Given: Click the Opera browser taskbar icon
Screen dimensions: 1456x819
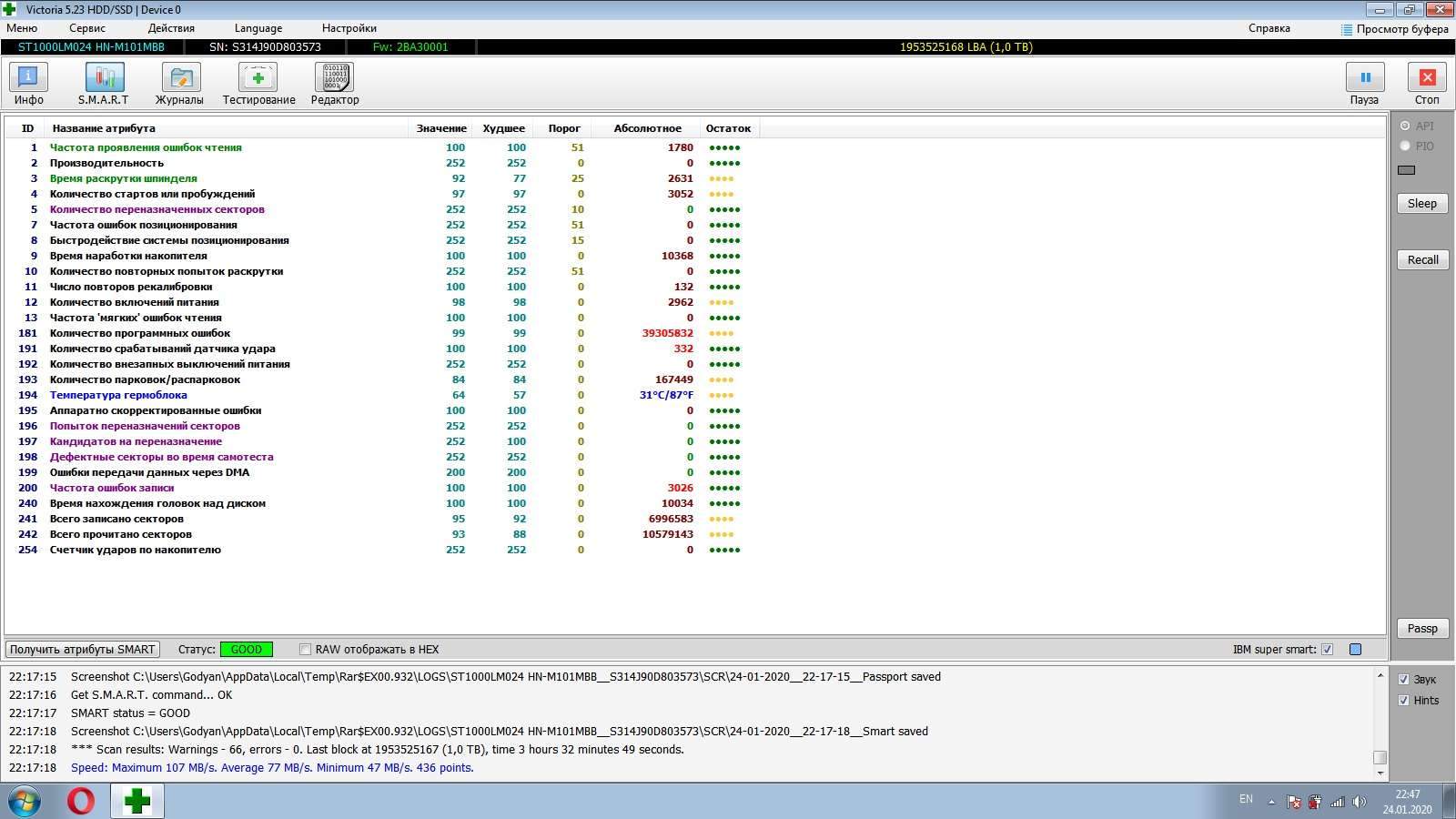Looking at the screenshot, I should coord(81,801).
